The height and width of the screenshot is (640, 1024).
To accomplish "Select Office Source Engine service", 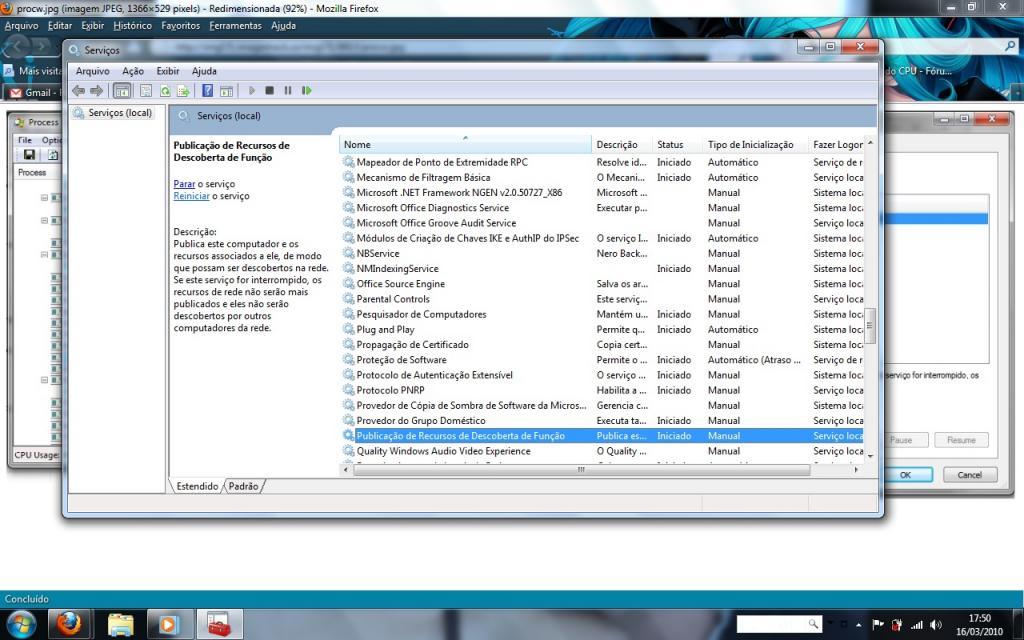I will tap(601, 284).
